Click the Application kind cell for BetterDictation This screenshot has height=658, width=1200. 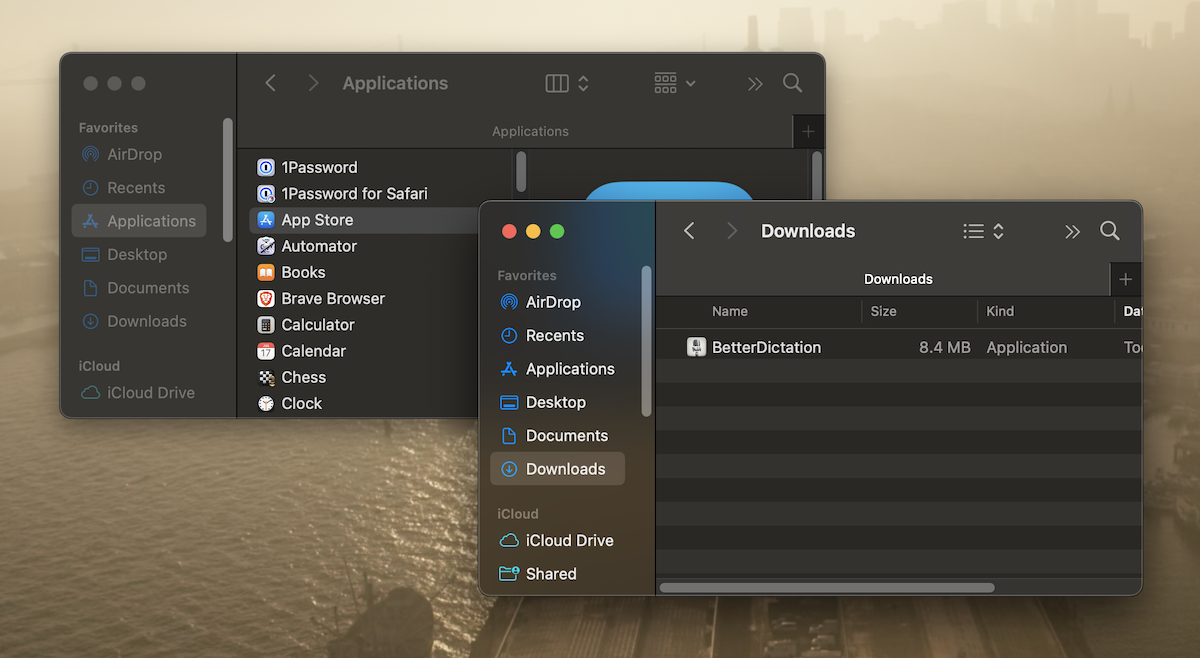tap(1027, 347)
